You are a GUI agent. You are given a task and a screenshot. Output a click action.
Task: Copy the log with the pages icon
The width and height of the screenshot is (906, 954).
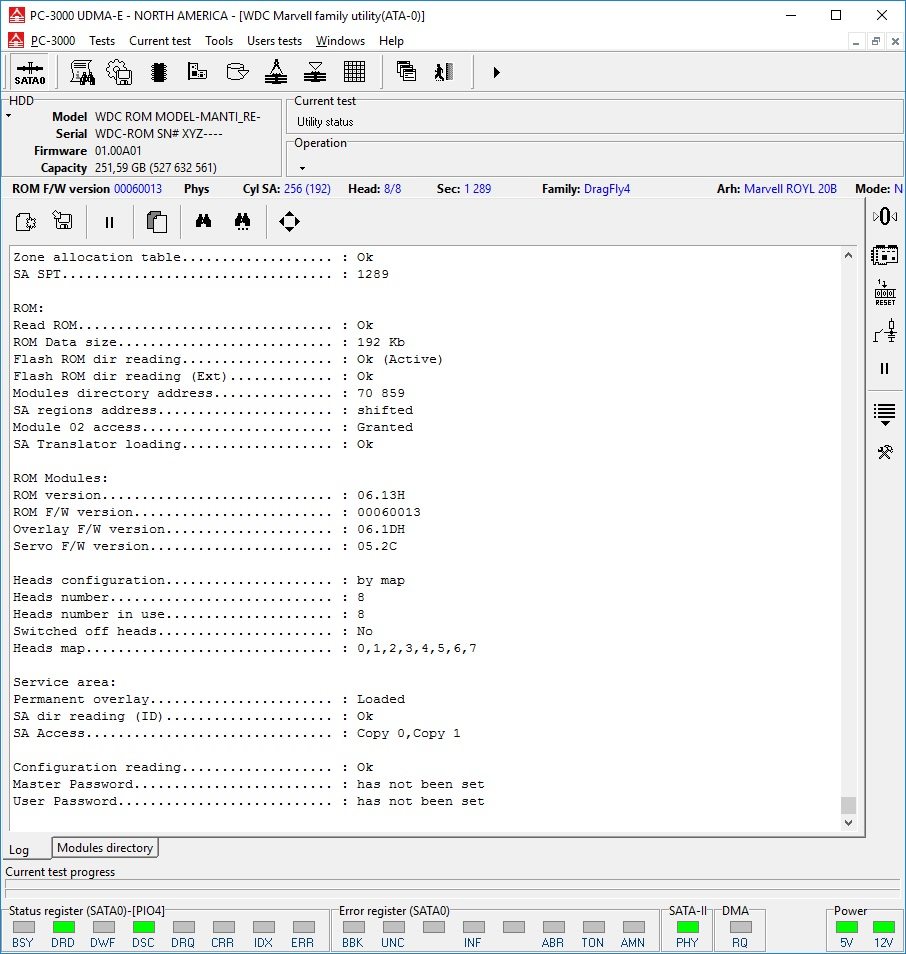(156, 221)
